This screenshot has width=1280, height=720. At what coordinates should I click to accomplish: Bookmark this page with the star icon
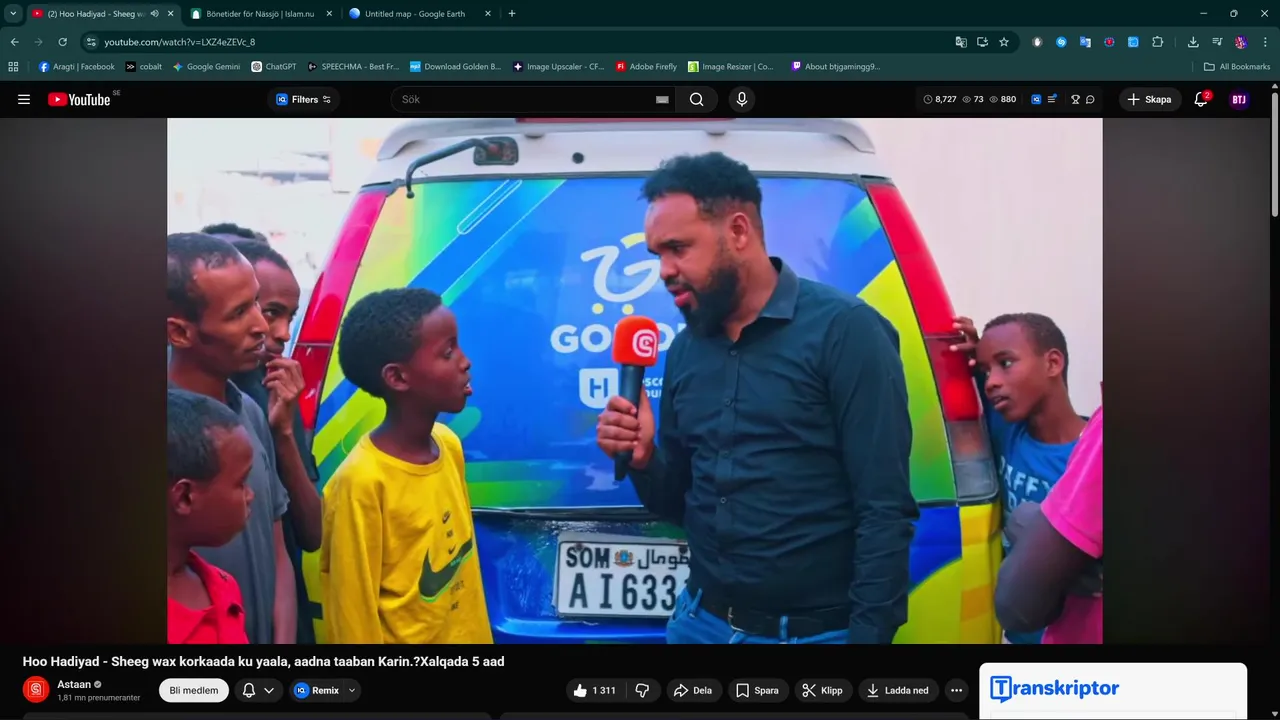tap(1004, 42)
